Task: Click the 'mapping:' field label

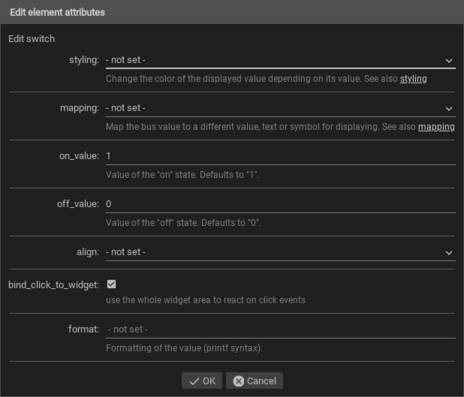Action: click(x=79, y=108)
